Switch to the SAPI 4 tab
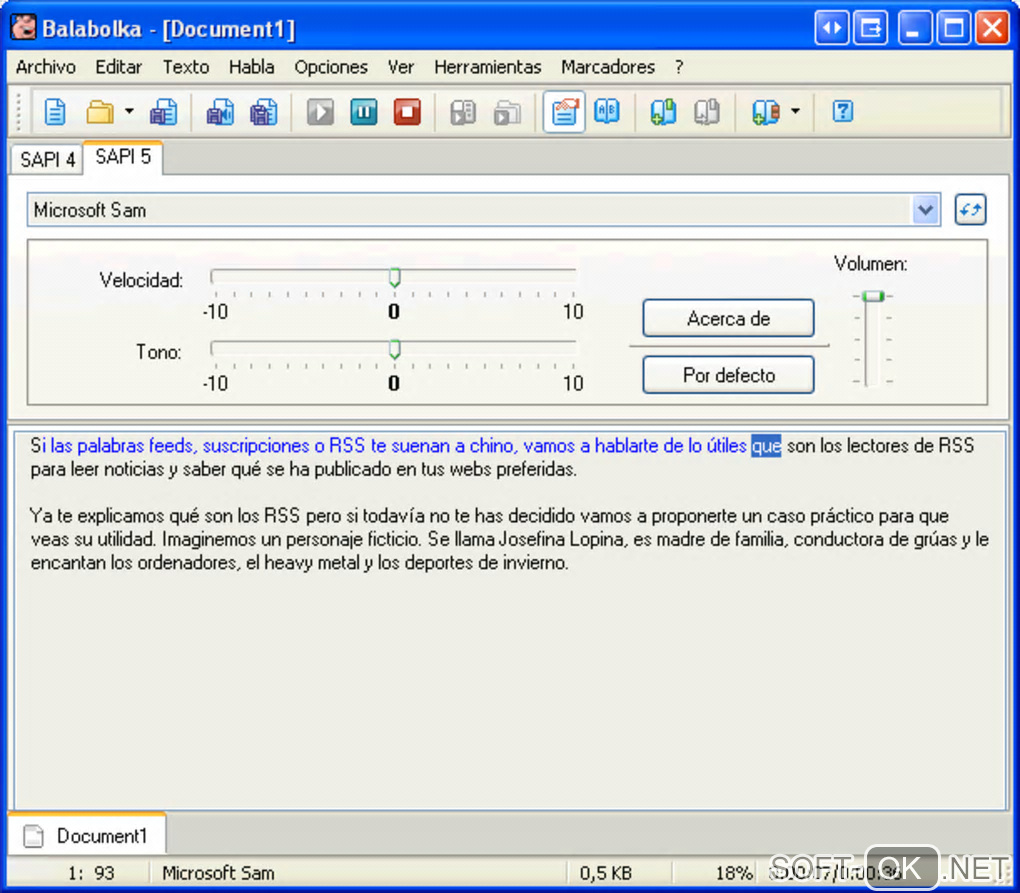The height and width of the screenshot is (893, 1020). pyautogui.click(x=47, y=159)
